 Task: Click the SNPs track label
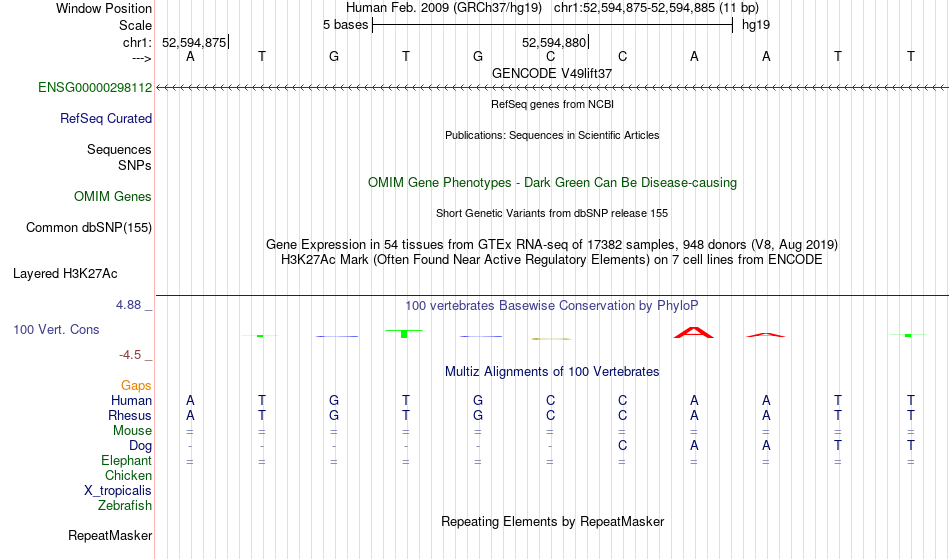[135, 165]
